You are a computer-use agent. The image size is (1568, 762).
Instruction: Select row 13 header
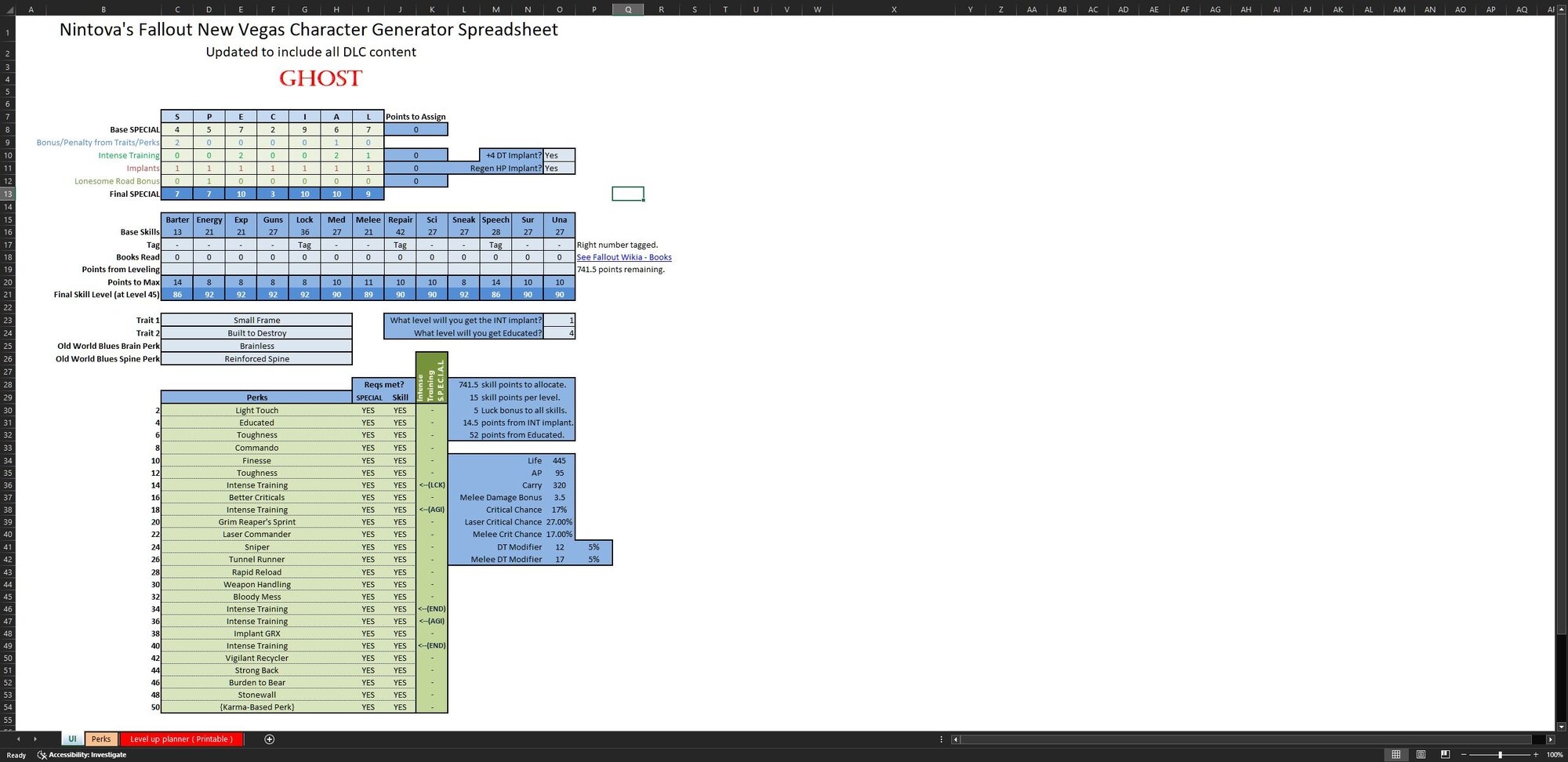point(7,194)
